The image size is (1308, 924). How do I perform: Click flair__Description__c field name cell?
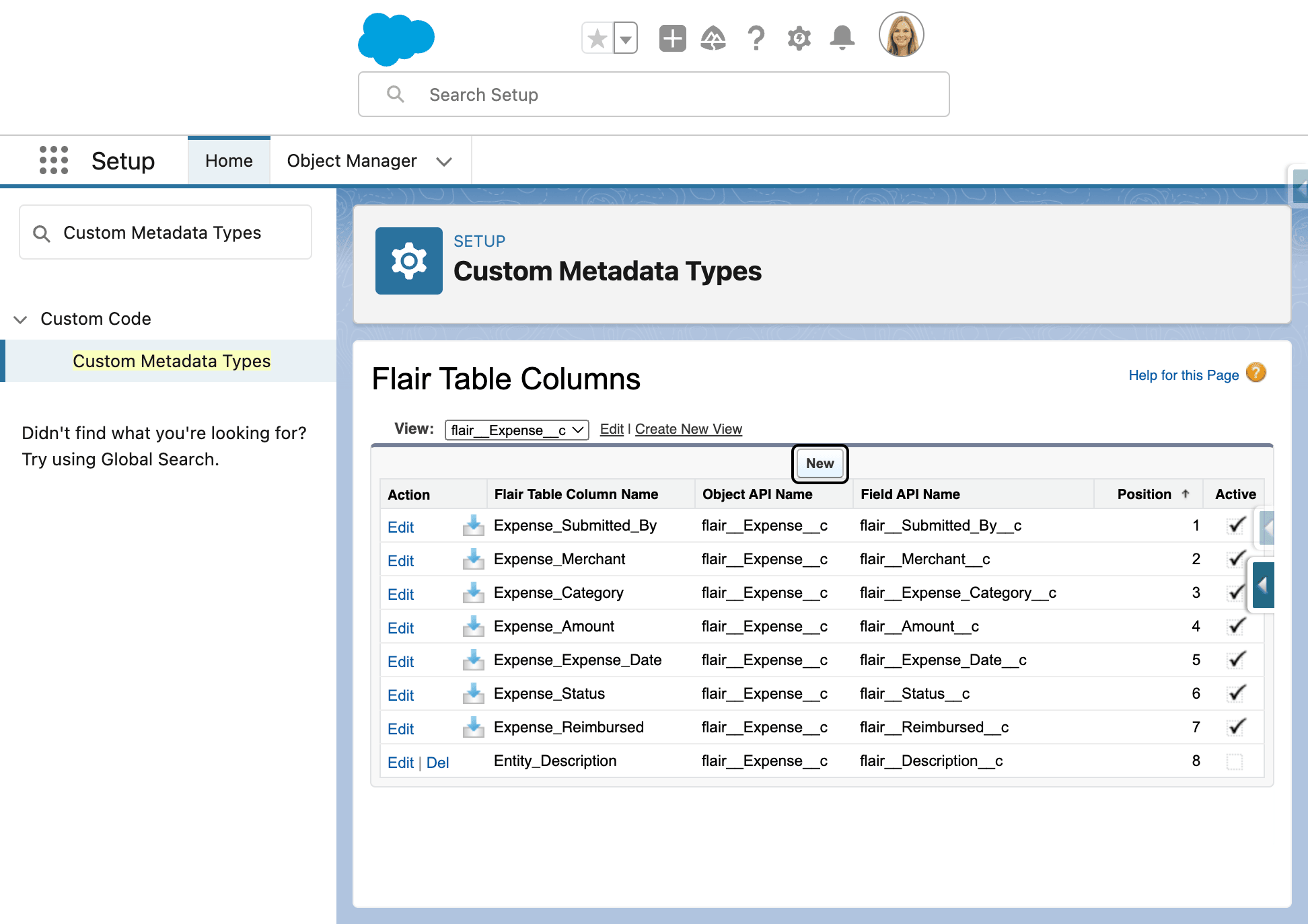pos(931,761)
